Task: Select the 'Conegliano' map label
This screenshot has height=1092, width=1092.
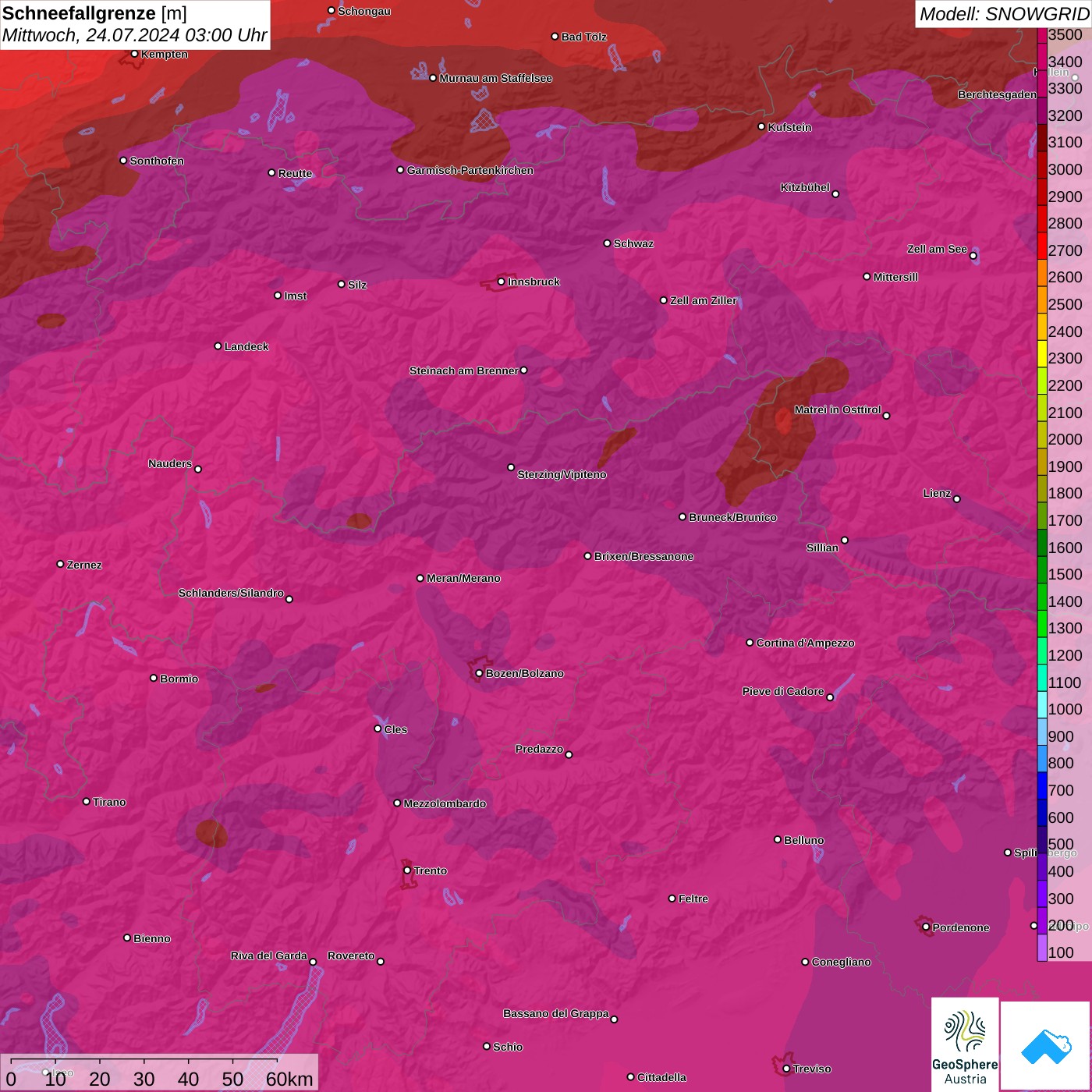Action: [841, 962]
